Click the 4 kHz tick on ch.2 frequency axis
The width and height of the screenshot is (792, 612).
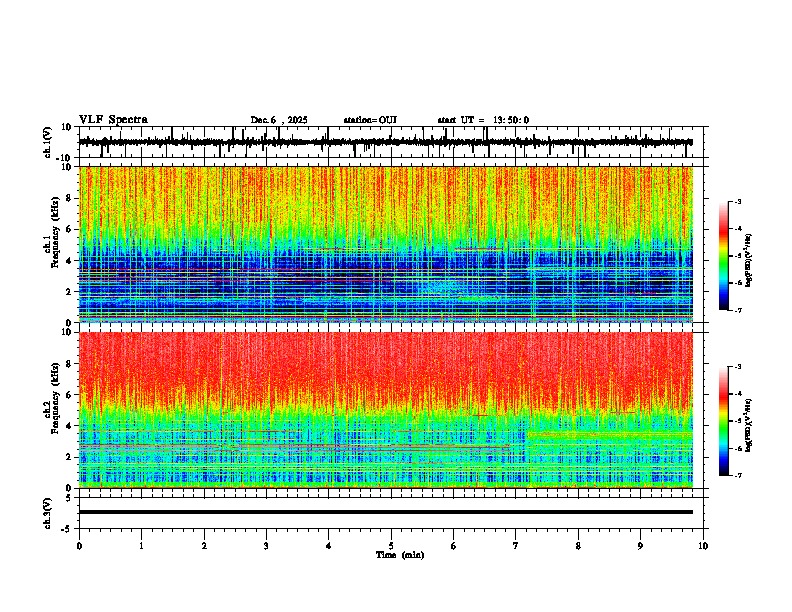pos(69,426)
